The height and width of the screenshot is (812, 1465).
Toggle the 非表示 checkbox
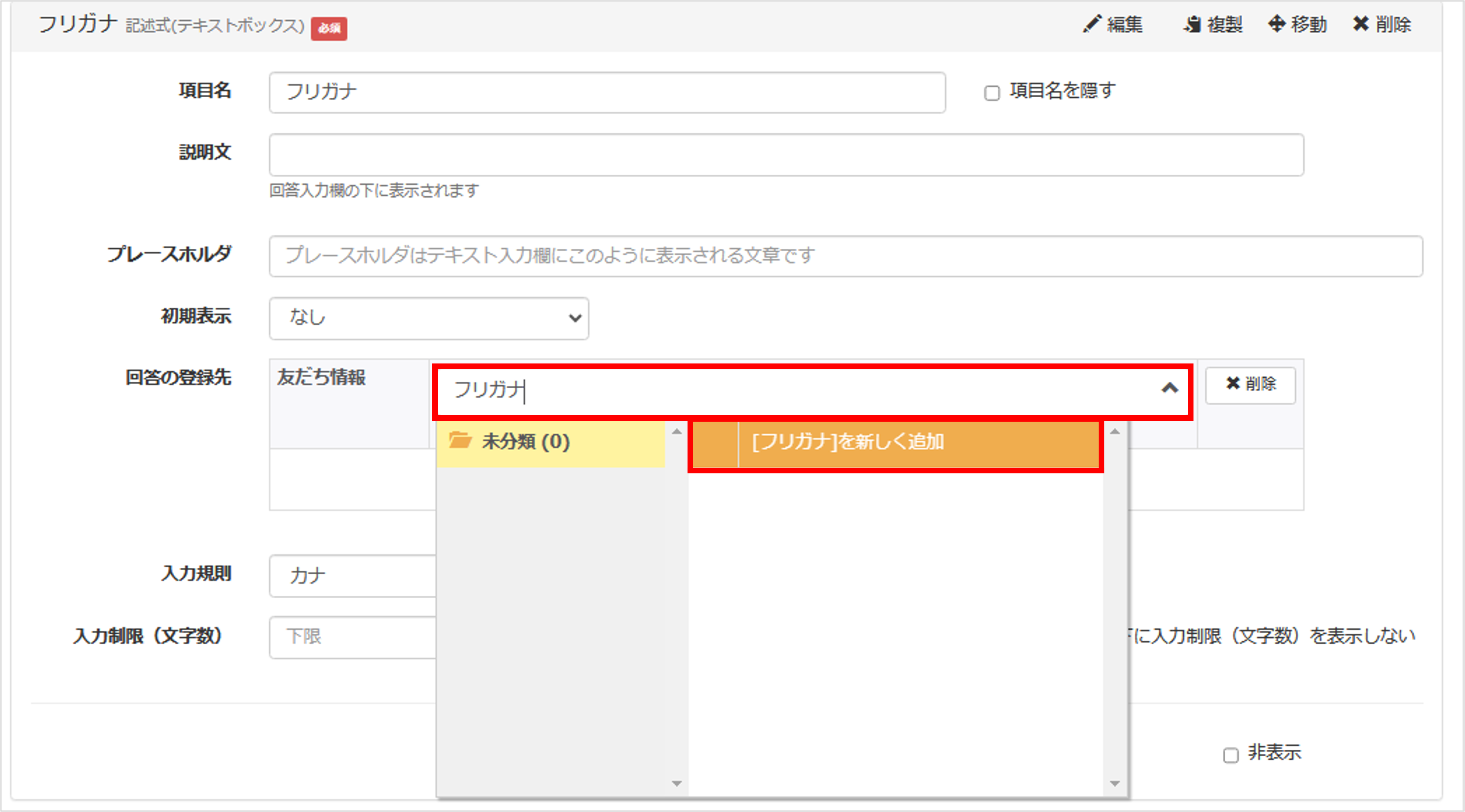click(x=1231, y=755)
